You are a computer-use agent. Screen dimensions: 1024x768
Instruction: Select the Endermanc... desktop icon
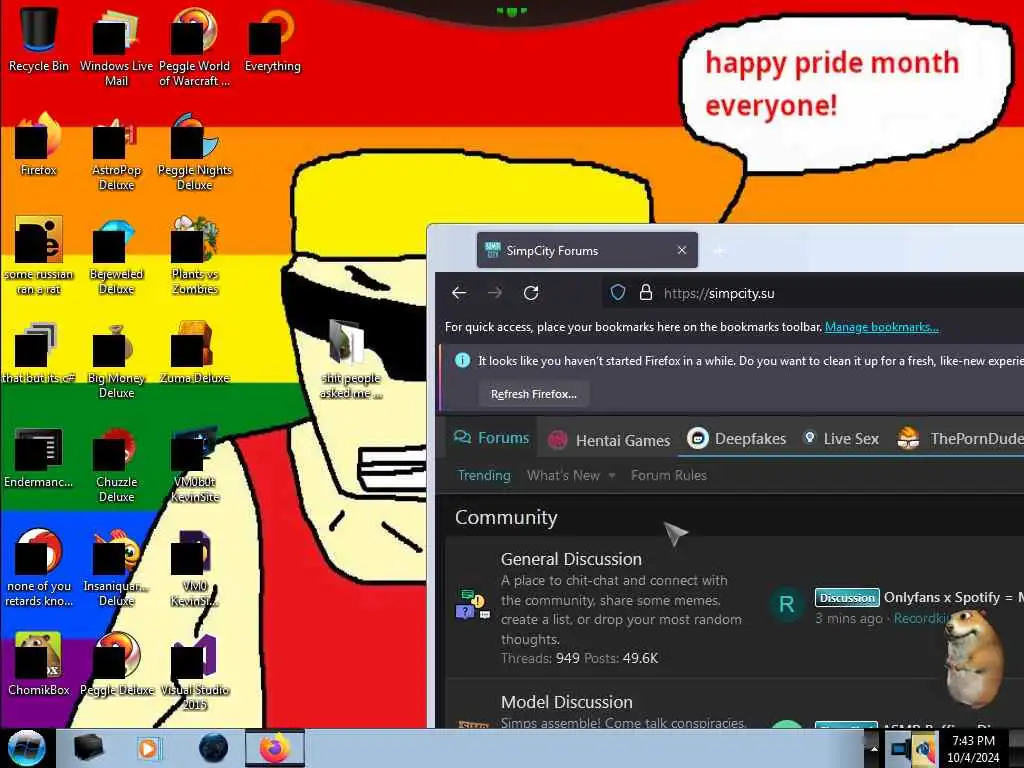click(x=38, y=457)
